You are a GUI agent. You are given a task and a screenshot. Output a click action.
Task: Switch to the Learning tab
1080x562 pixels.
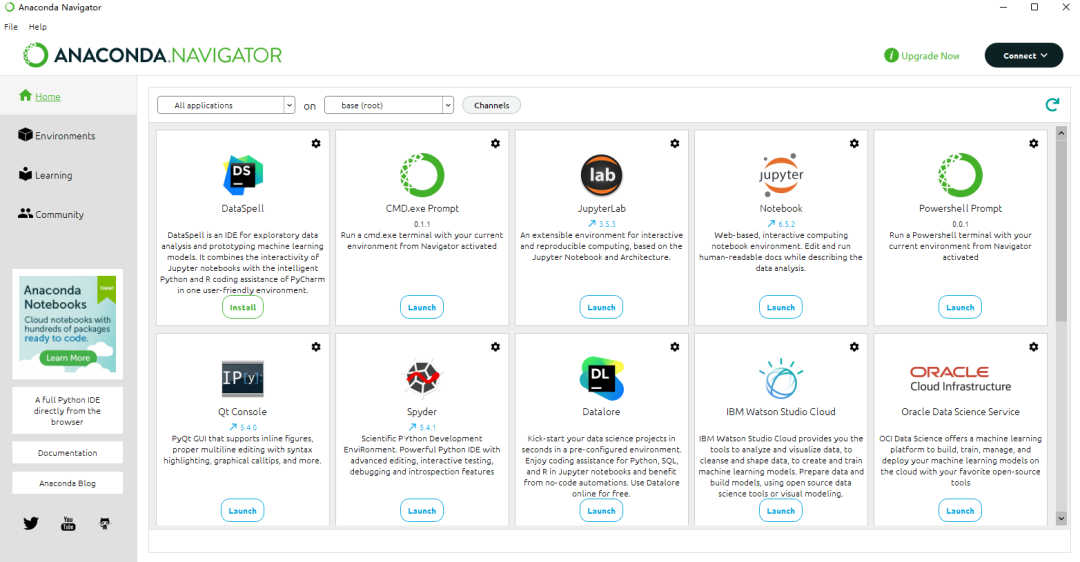pos(45,175)
